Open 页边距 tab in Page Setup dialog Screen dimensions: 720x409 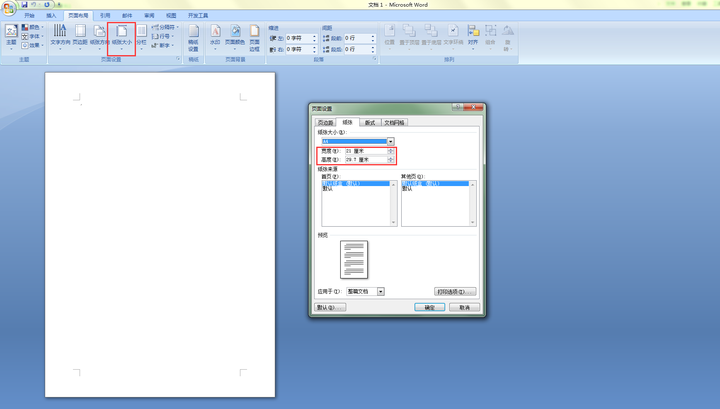click(x=326, y=123)
